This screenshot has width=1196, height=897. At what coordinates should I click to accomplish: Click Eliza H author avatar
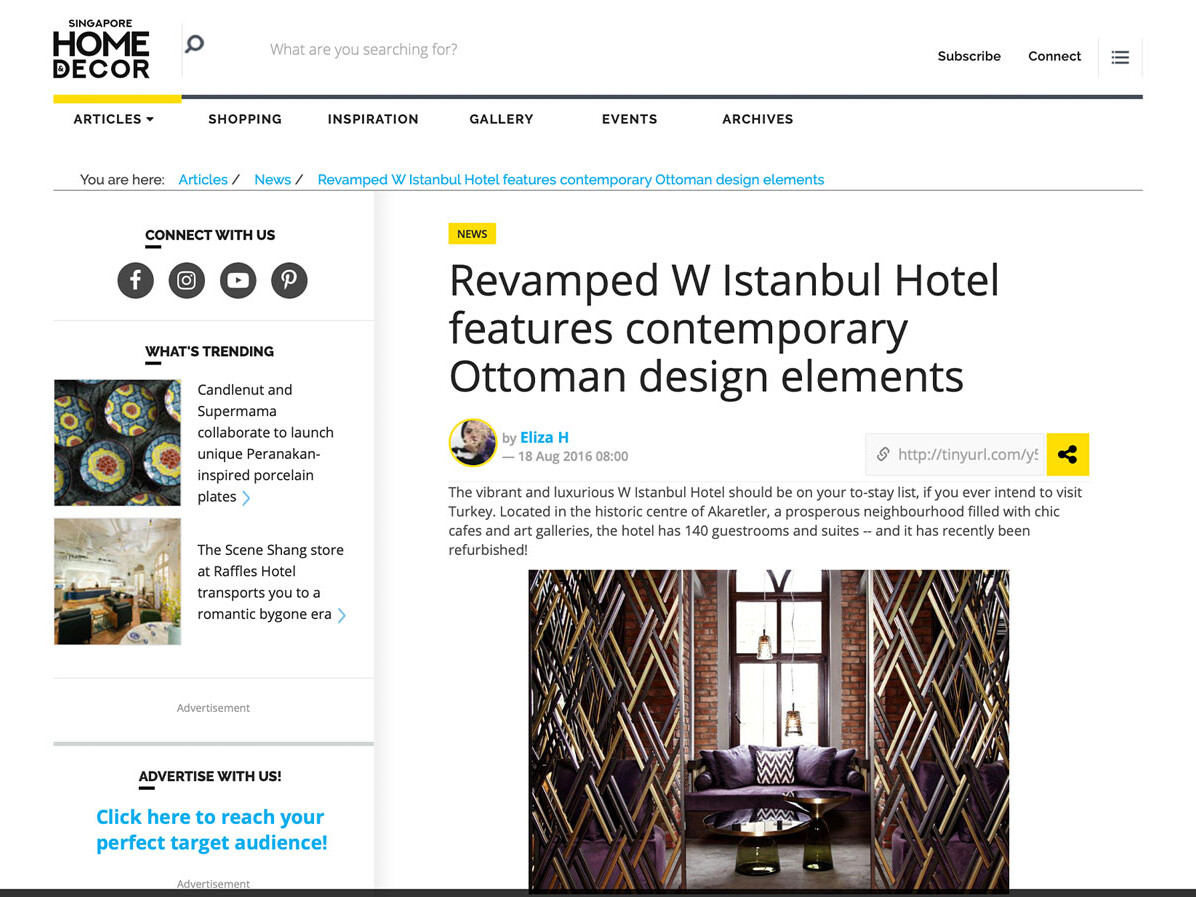pyautogui.click(x=473, y=442)
